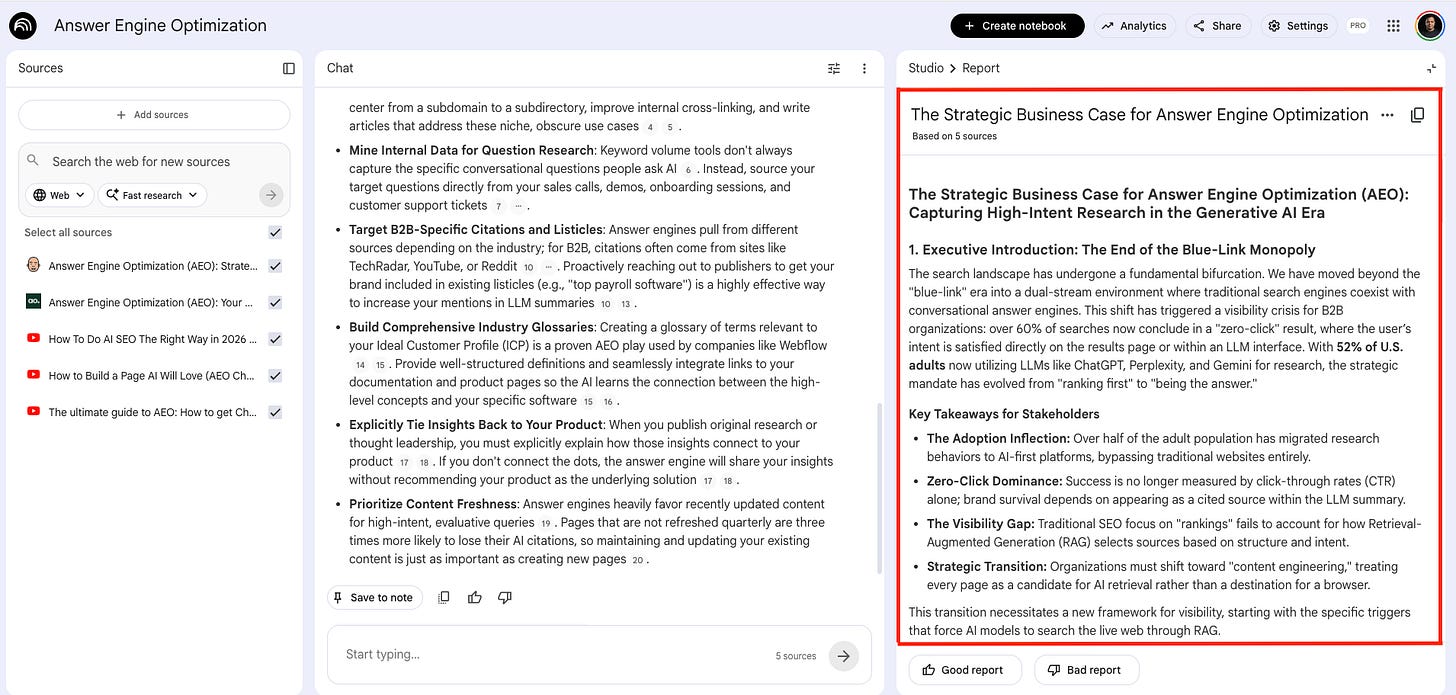Open citation 19 in Content Freshness bullet

pos(545,523)
